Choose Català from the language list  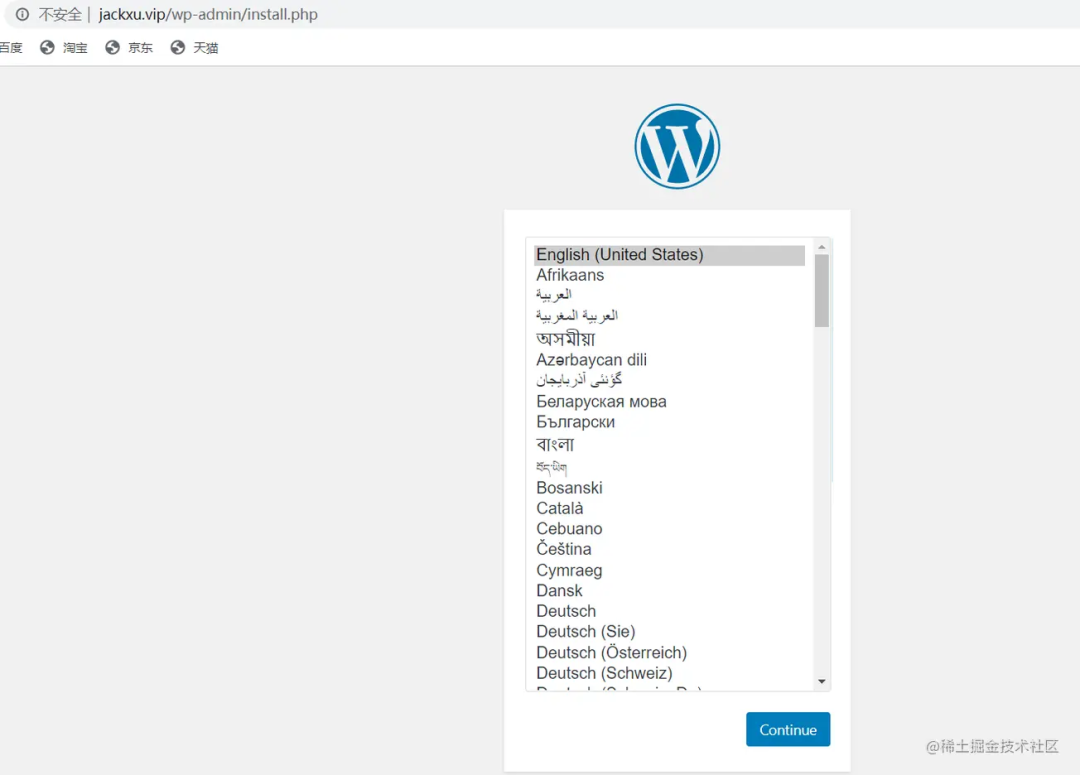pos(560,508)
